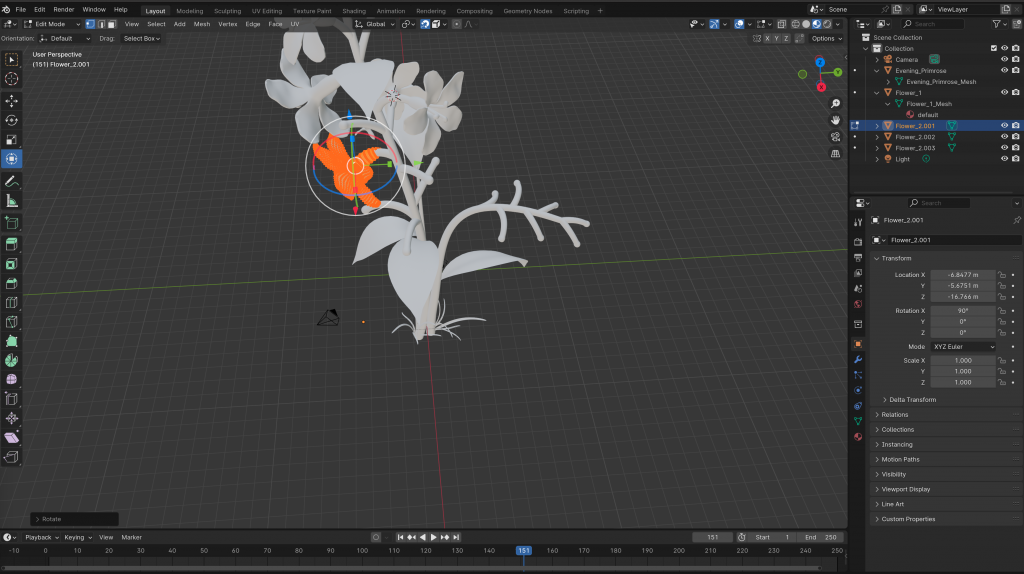Hide Flower_2.002 in viewport with eye icon
This screenshot has height=574, width=1024.
tap(1004, 136)
